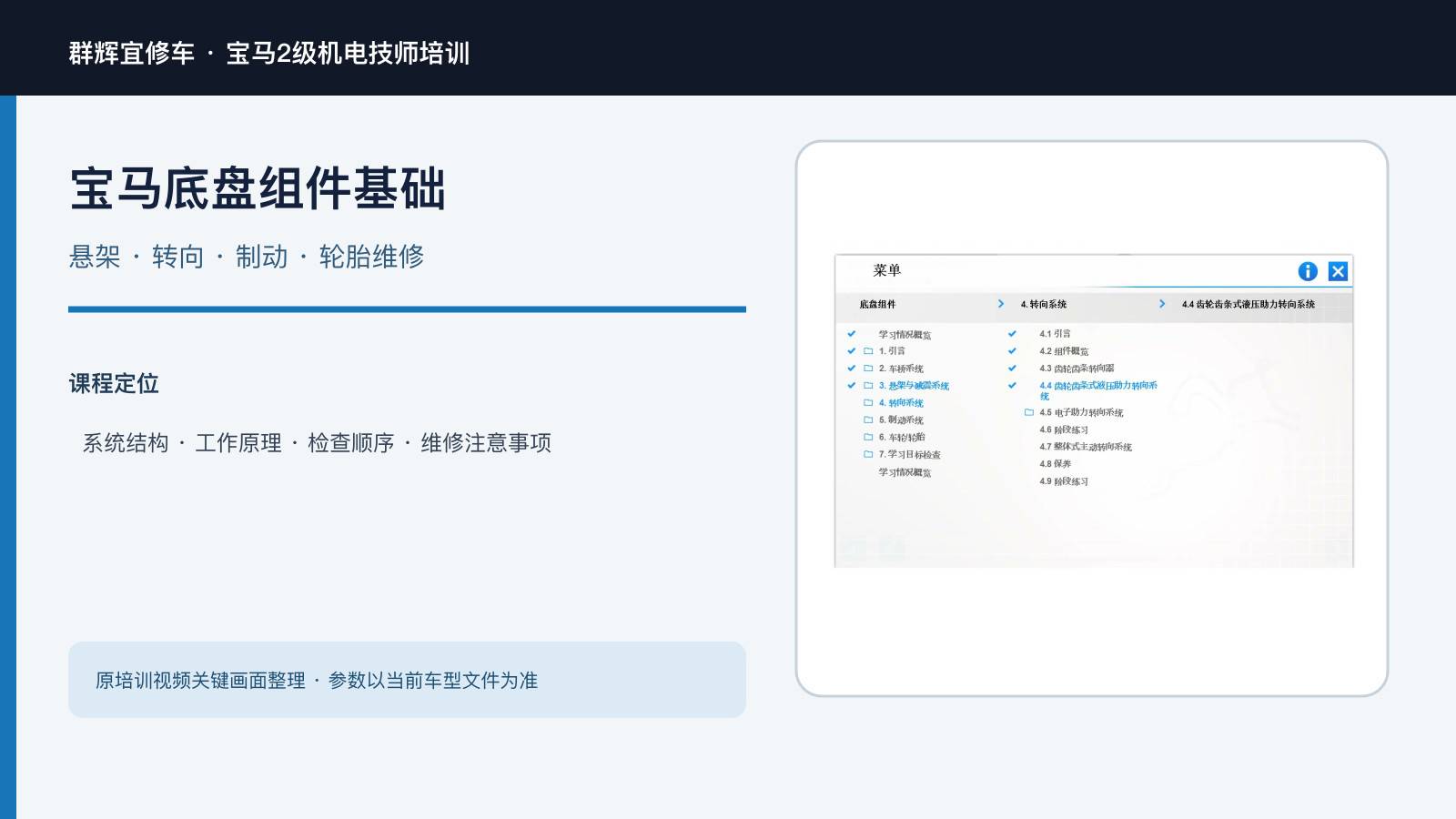Click the checkmark next to 1. 引言

click(852, 350)
